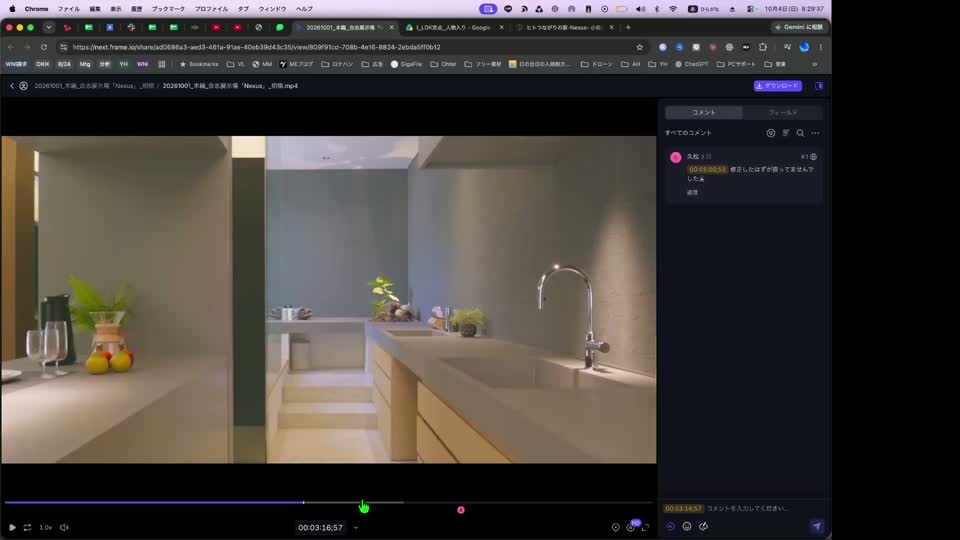Click the video preview to toggle playback
Image resolution: width=960 pixels, height=540 pixels.
[x=328, y=299]
